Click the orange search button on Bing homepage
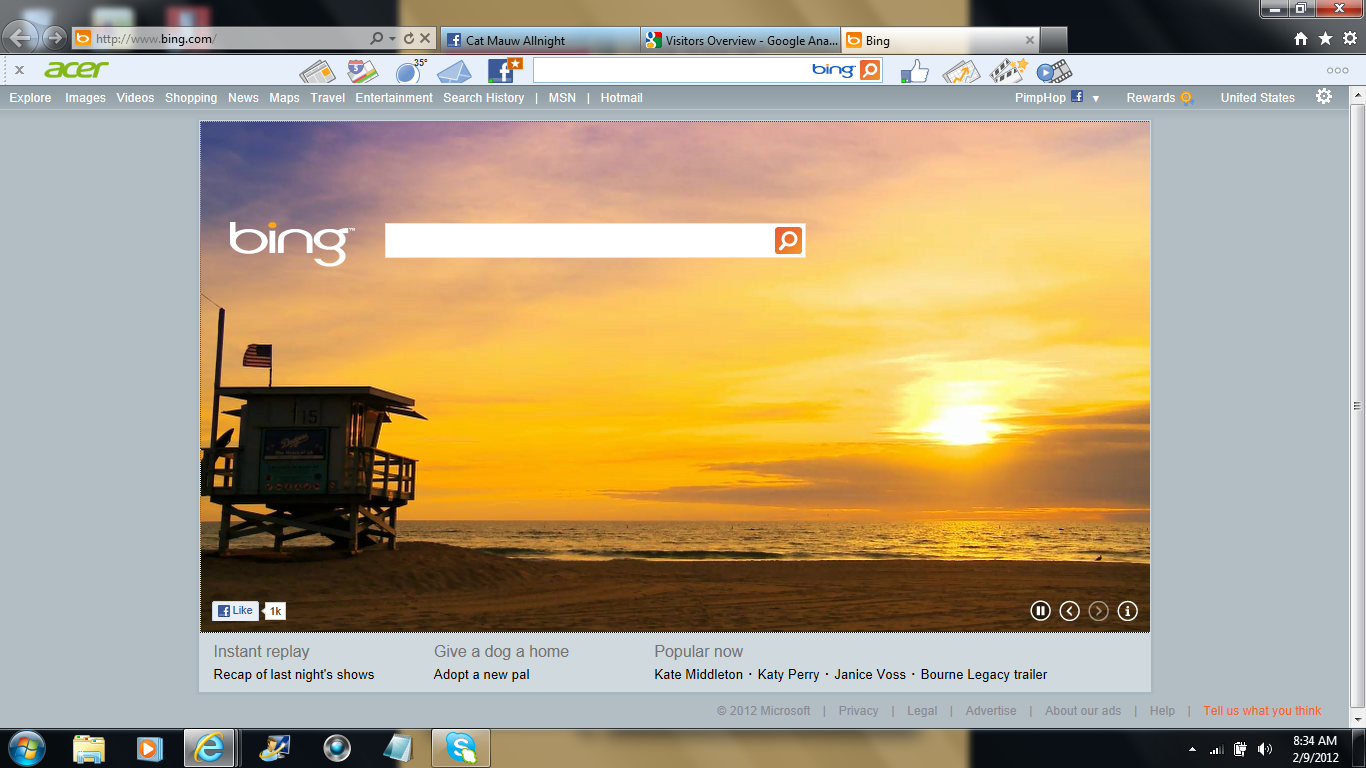 click(788, 240)
